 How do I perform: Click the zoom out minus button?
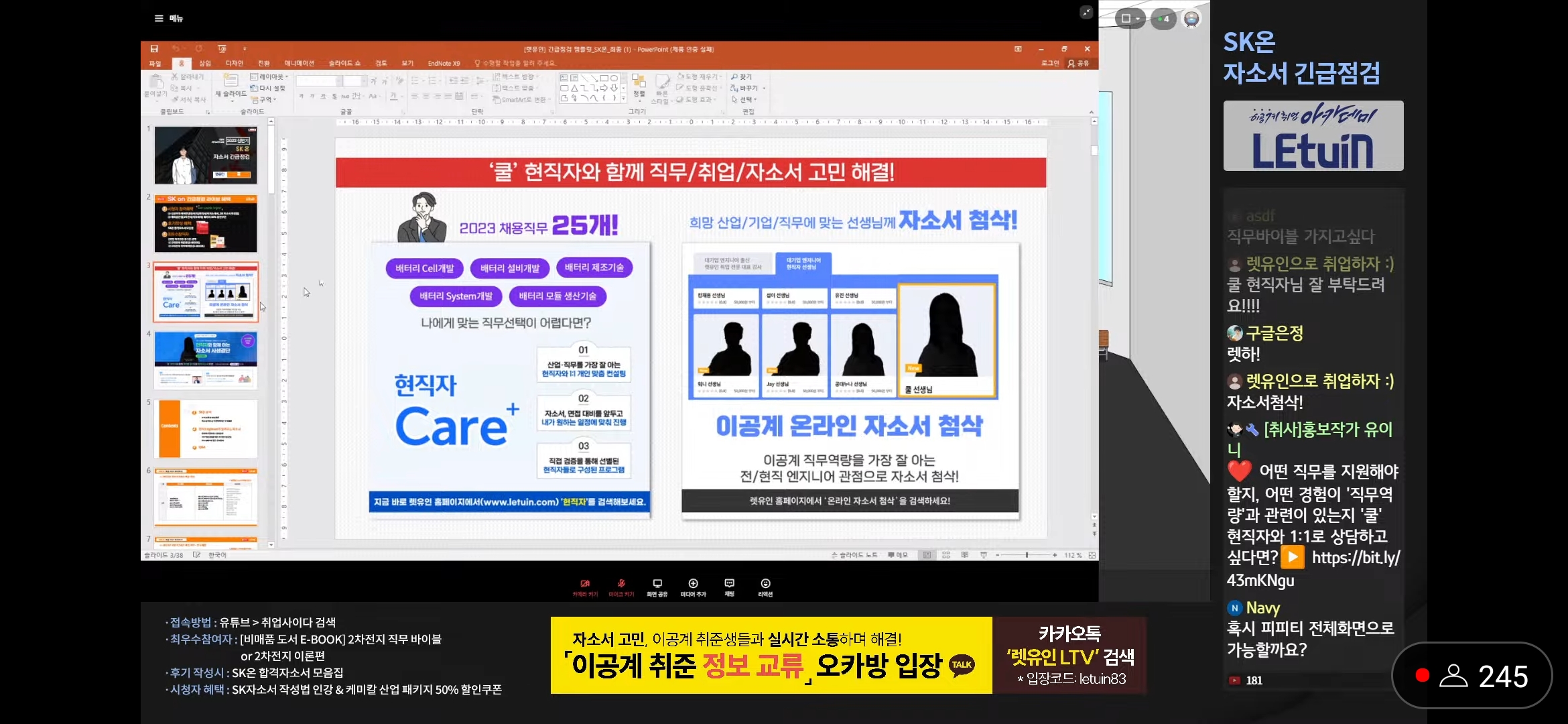[x=998, y=555]
